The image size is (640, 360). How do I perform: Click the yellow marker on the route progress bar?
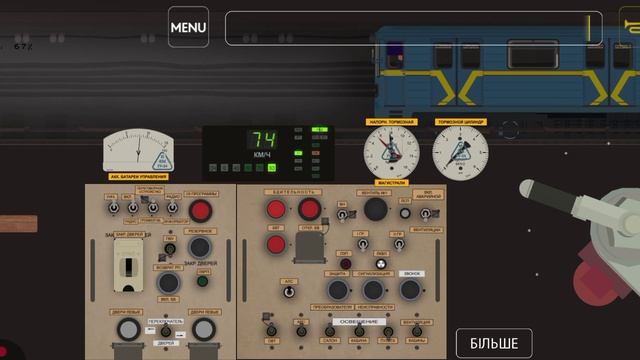click(x=589, y=28)
